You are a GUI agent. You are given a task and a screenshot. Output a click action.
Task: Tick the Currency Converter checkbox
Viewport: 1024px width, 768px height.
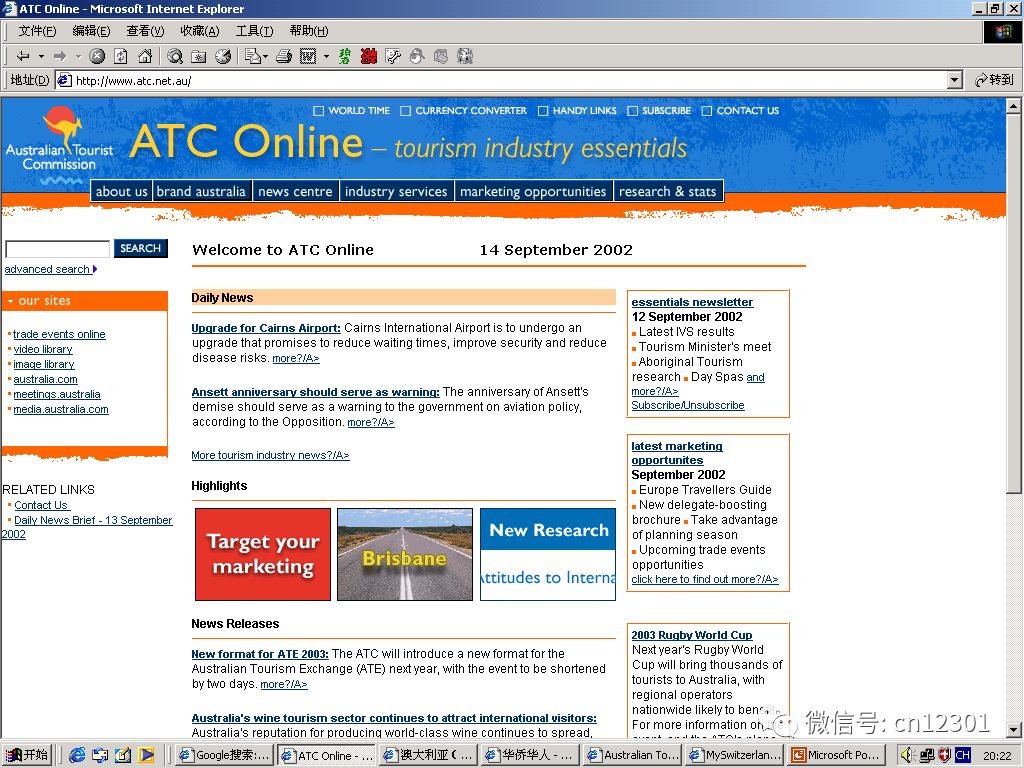click(406, 111)
